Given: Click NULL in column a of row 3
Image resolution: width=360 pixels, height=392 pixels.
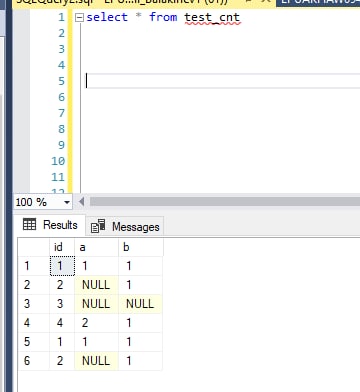Looking at the screenshot, I should click(x=96, y=304).
